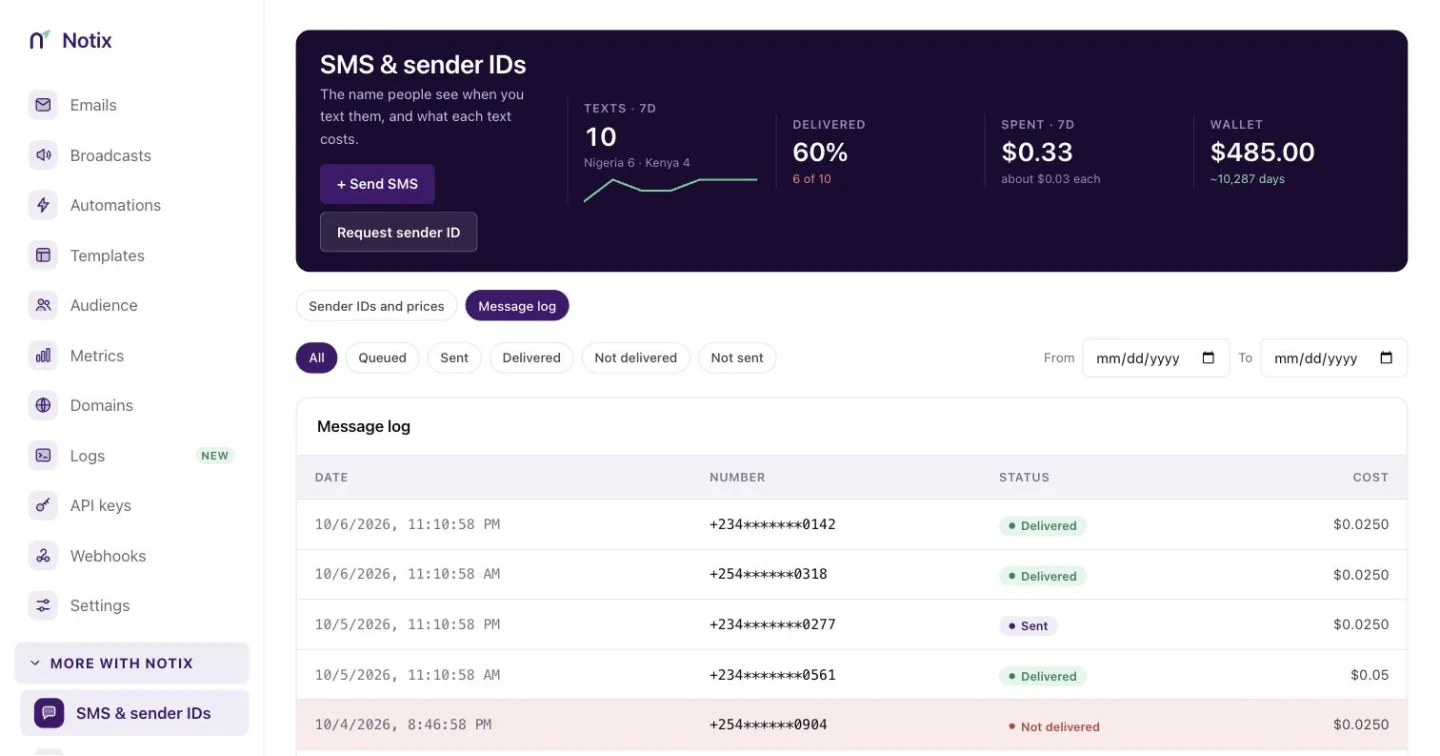Click the Templates layout icon
Screen dimensions: 1440x756
pos(43,255)
